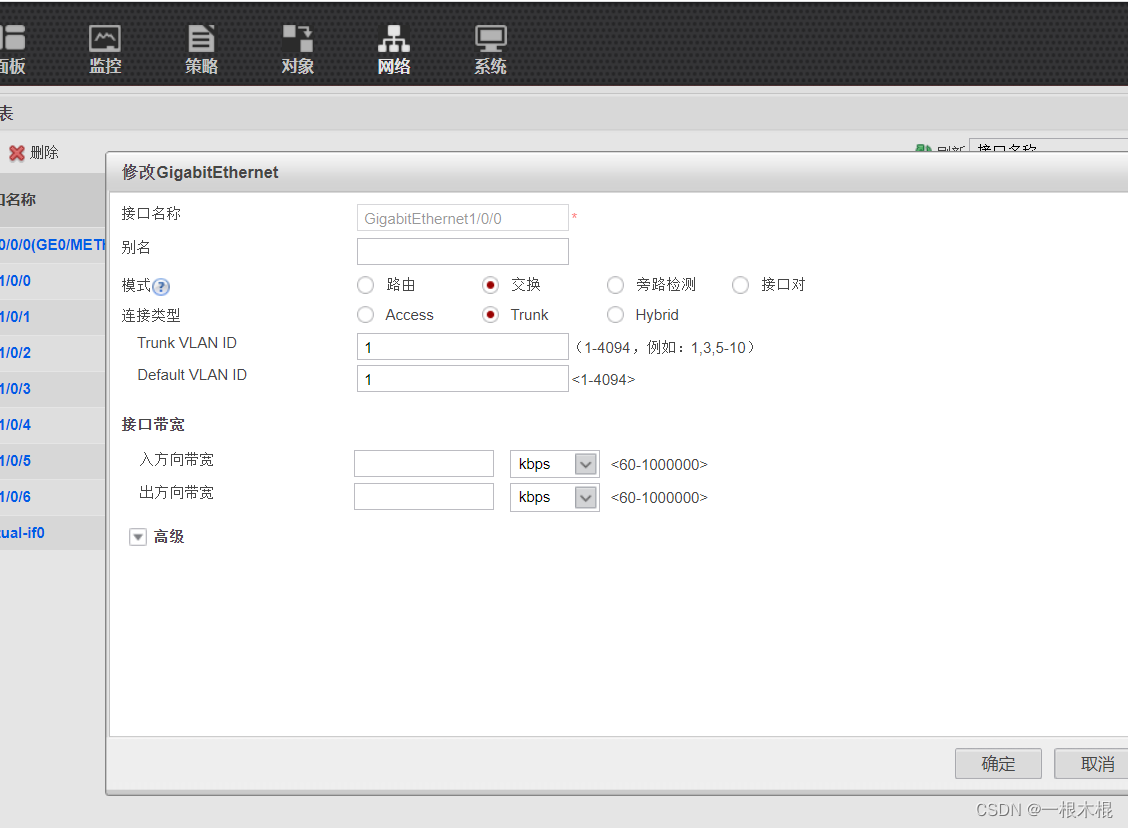Click the 确定 confirm button
The image size is (1128, 828).
pos(998,763)
